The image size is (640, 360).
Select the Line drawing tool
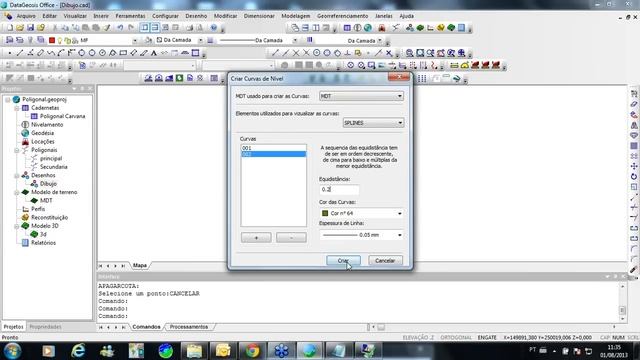[x=20, y=53]
